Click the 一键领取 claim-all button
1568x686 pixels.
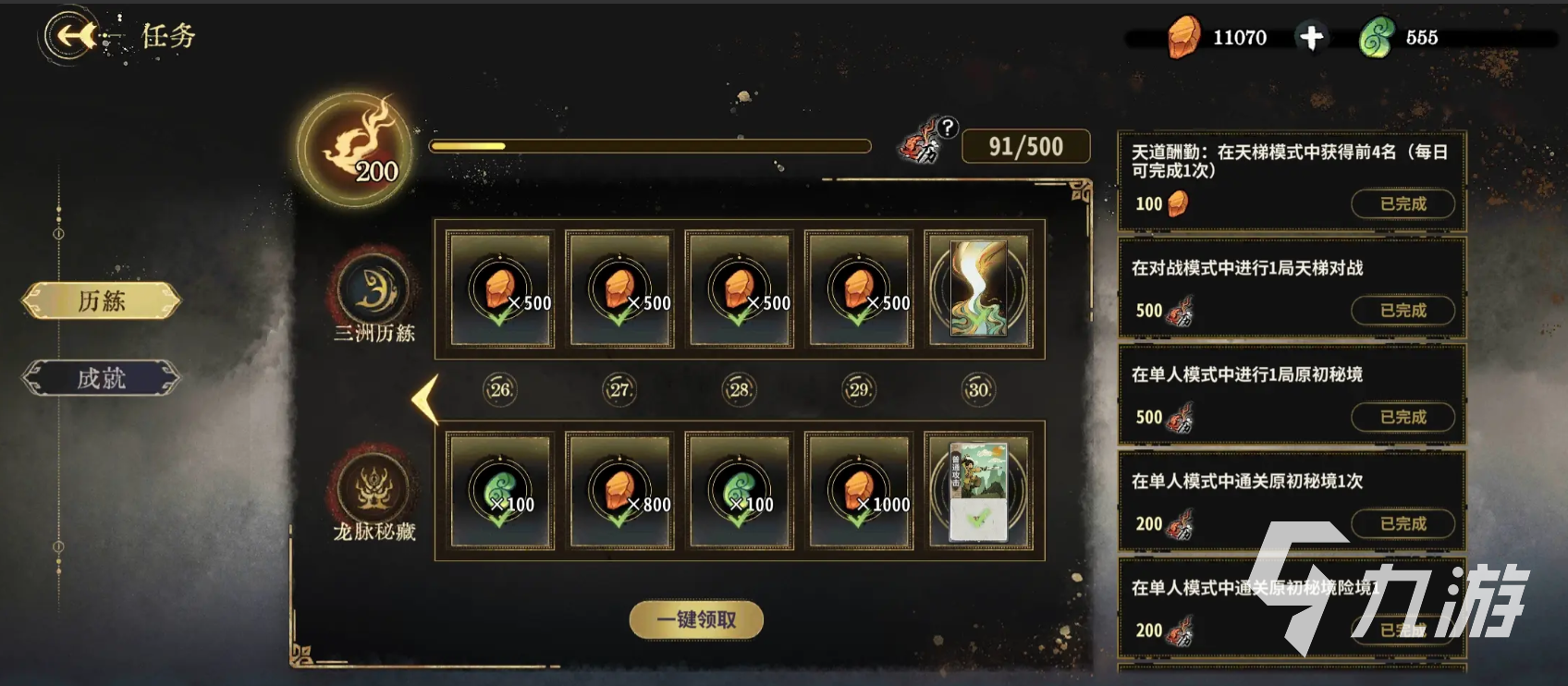[x=696, y=619]
